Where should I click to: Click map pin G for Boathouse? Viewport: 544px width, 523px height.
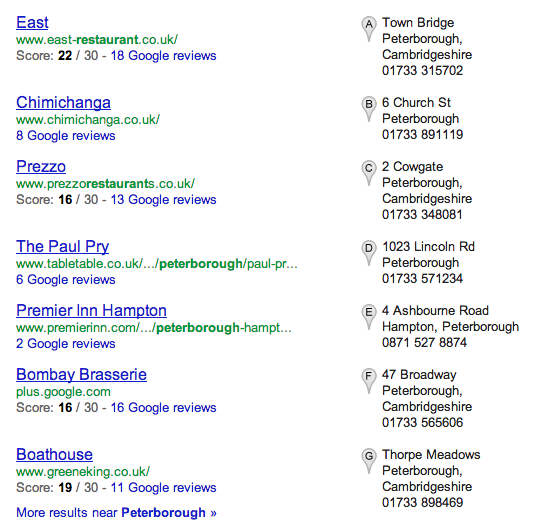pos(368,461)
